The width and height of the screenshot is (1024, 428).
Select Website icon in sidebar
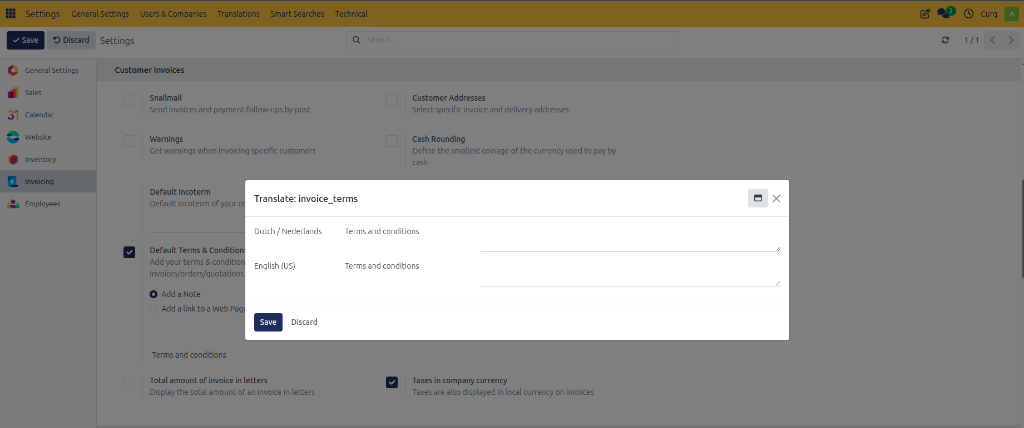13,137
